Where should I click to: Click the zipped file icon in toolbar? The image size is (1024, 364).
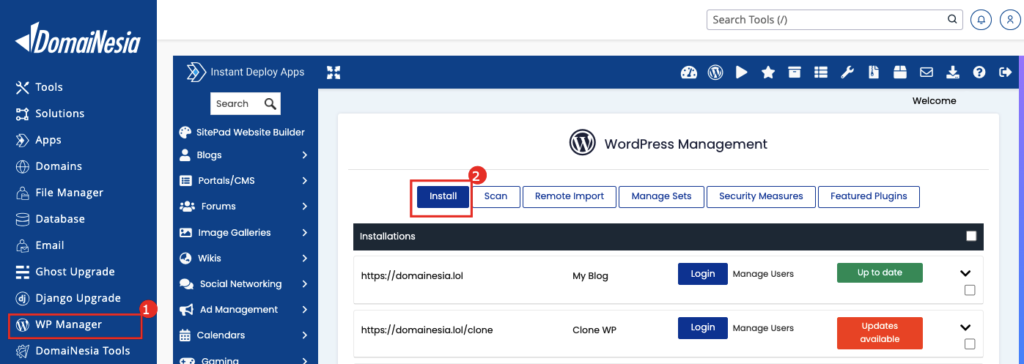[x=873, y=73]
